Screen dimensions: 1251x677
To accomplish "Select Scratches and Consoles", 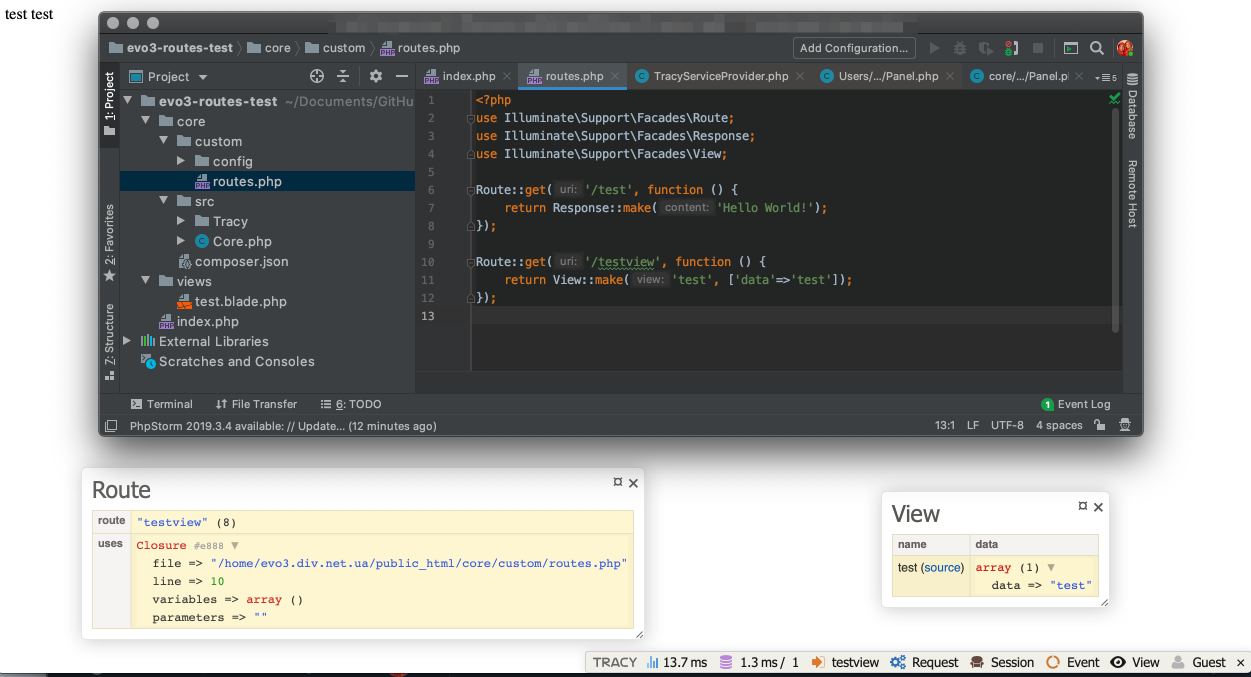I will 267,361.
